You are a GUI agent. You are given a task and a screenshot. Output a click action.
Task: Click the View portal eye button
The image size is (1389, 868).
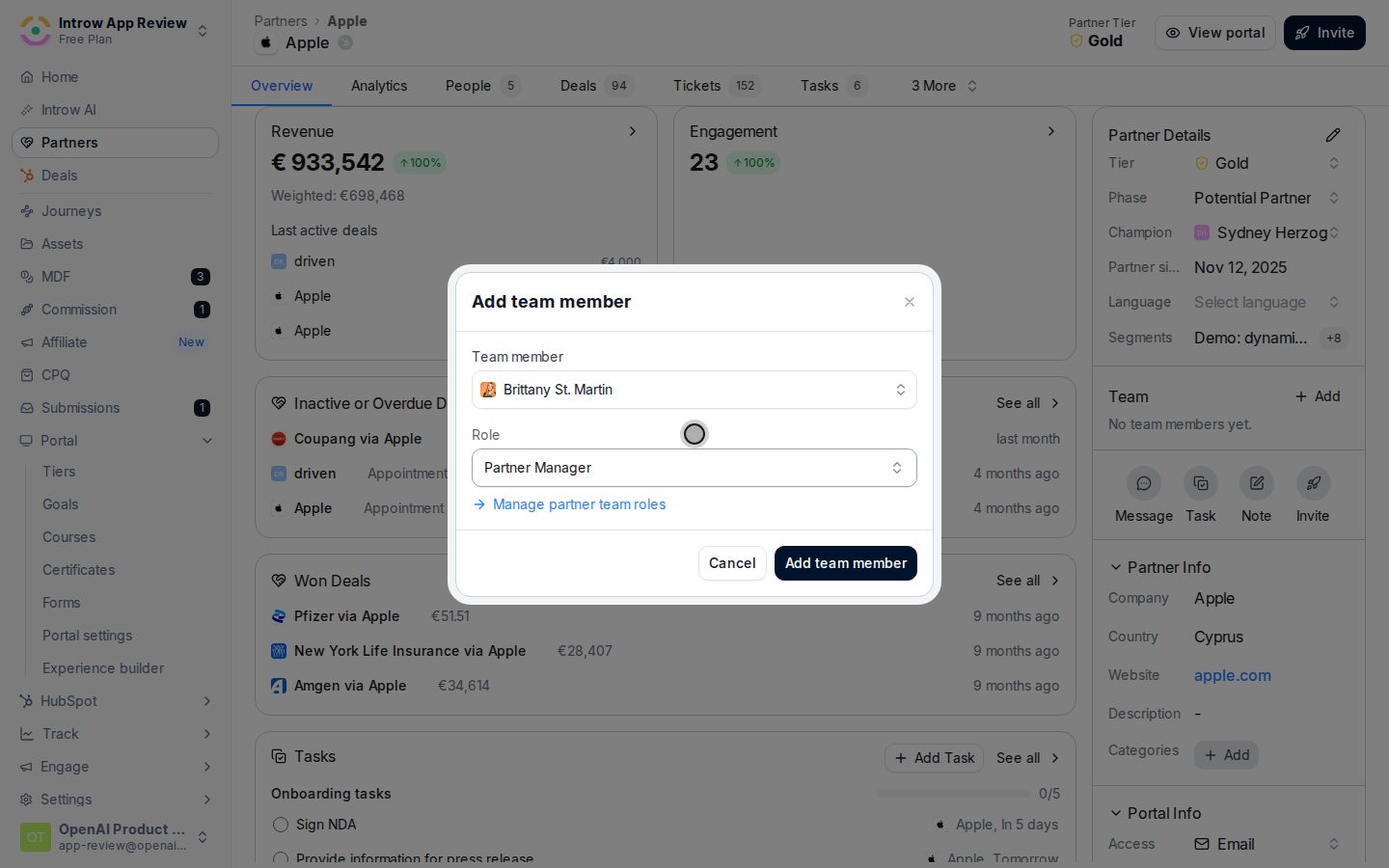(1215, 33)
